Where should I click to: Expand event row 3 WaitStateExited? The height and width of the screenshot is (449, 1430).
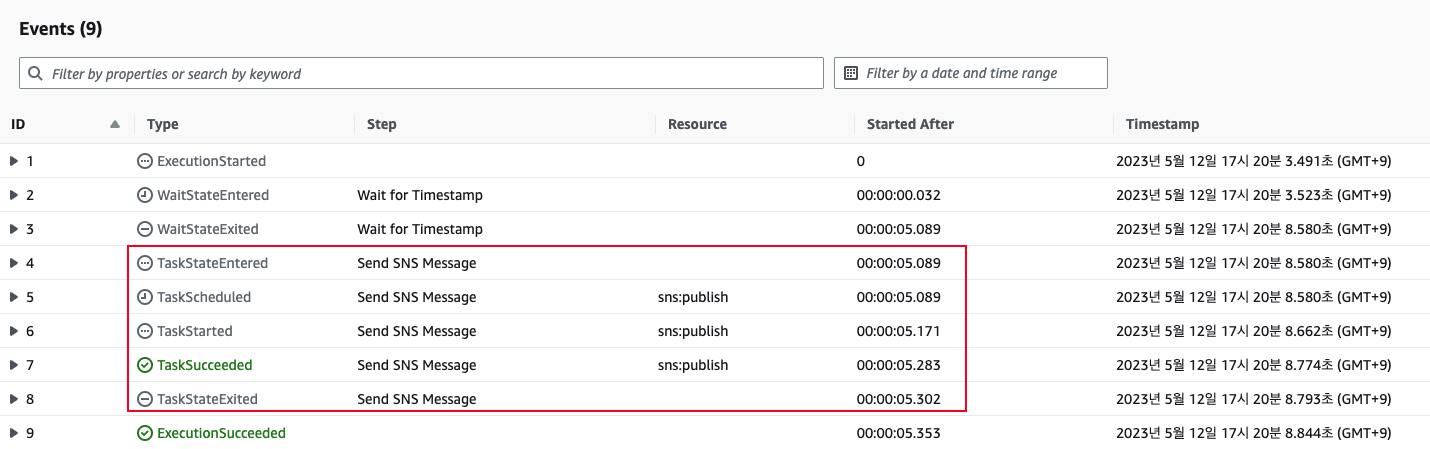14,229
